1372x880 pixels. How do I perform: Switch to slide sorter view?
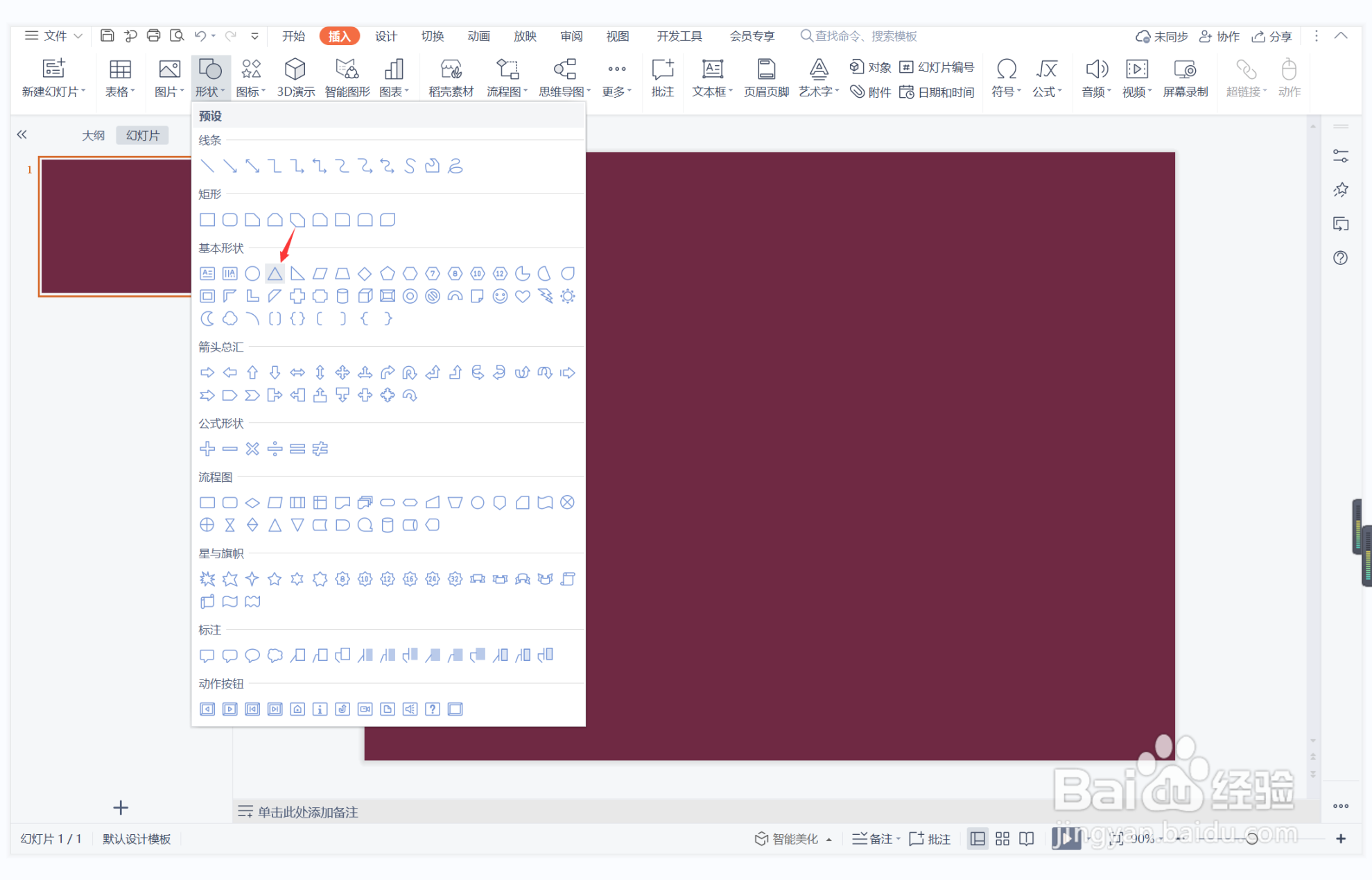[x=1002, y=839]
